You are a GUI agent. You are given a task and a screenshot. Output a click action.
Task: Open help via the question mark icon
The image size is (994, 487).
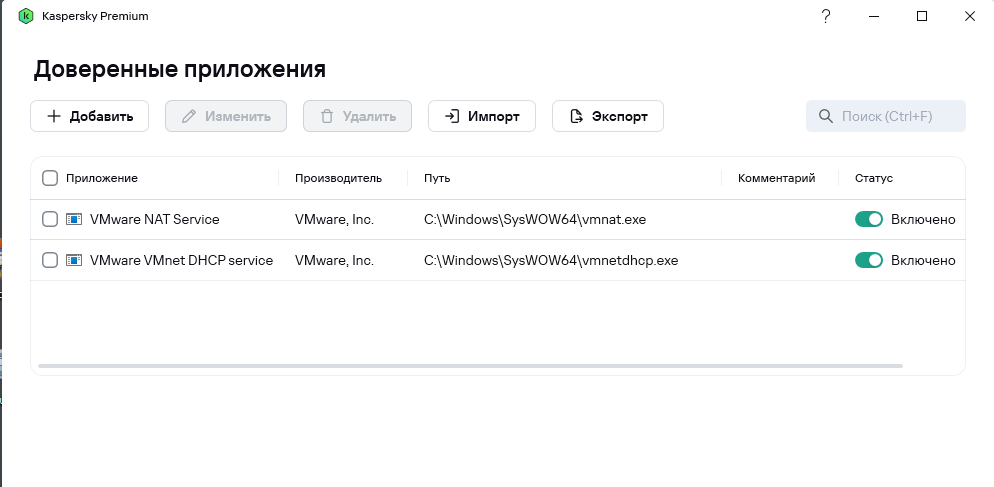825,16
